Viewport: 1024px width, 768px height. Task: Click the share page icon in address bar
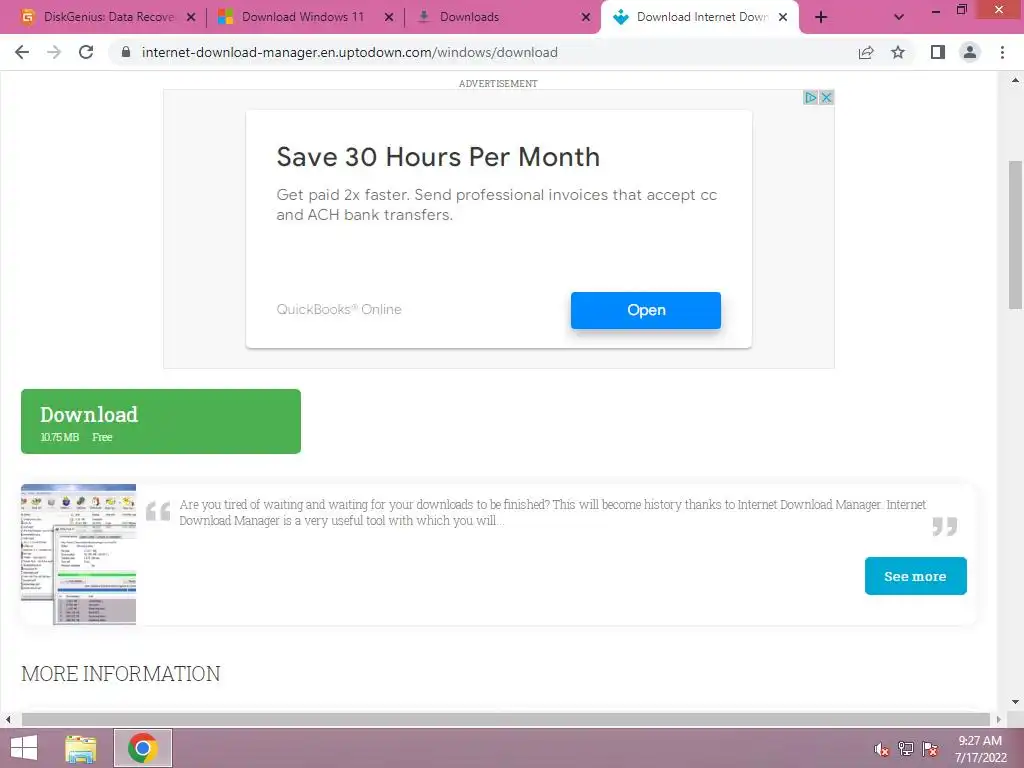click(866, 52)
